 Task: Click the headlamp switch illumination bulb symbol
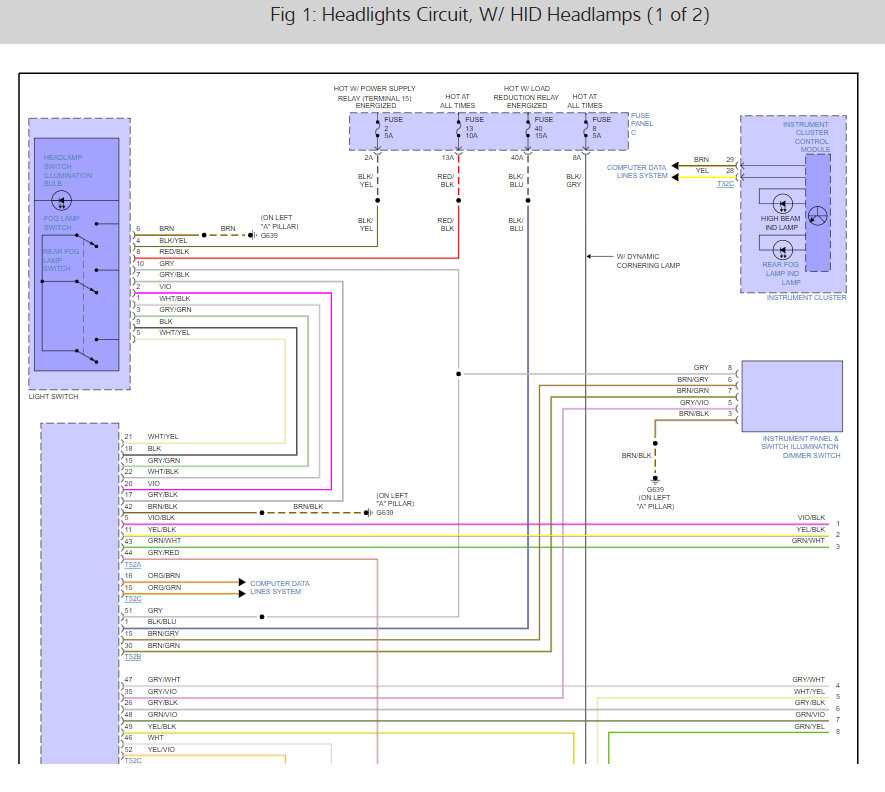pos(62,200)
